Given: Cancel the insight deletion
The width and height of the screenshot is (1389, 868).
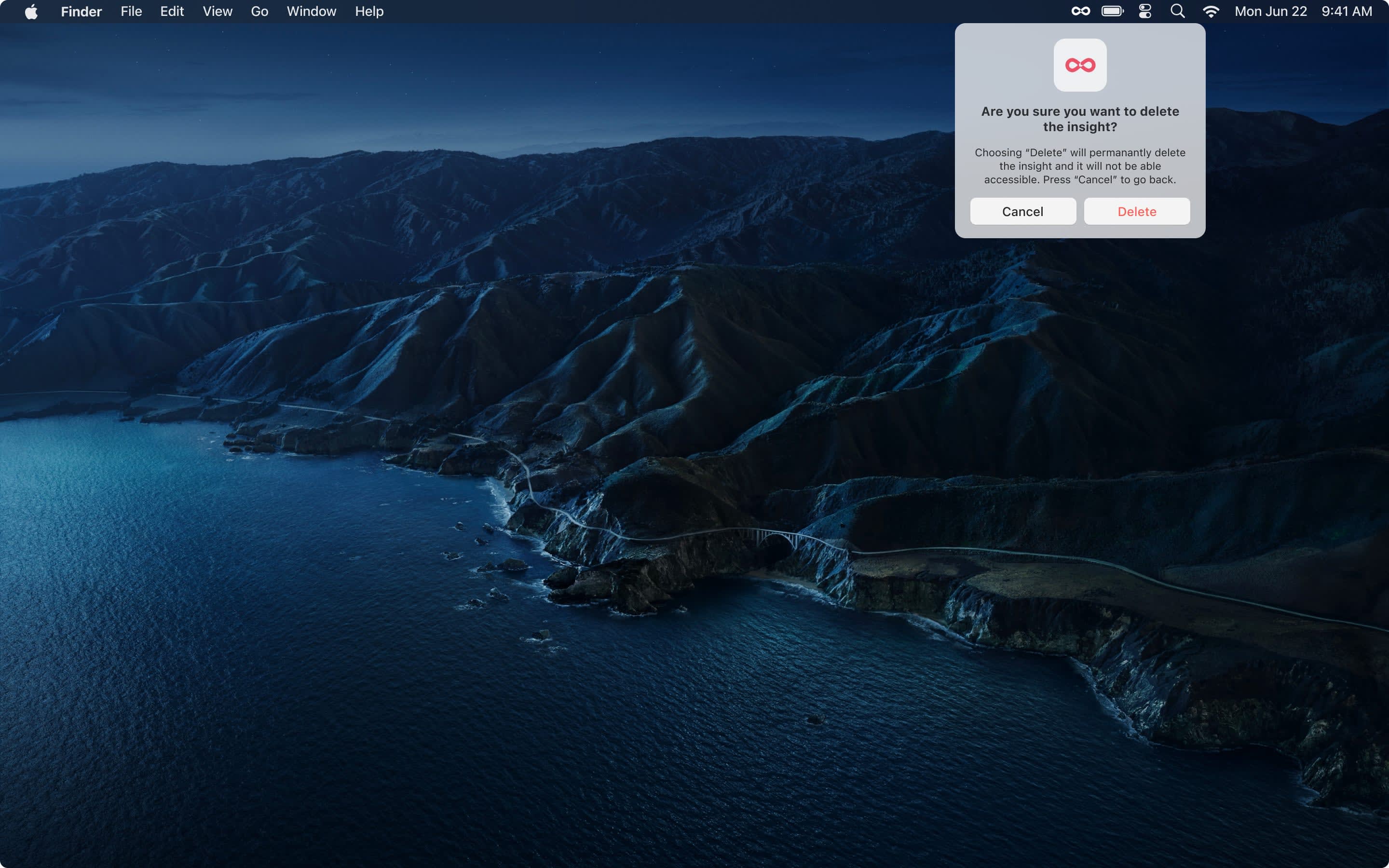Looking at the screenshot, I should (x=1023, y=211).
